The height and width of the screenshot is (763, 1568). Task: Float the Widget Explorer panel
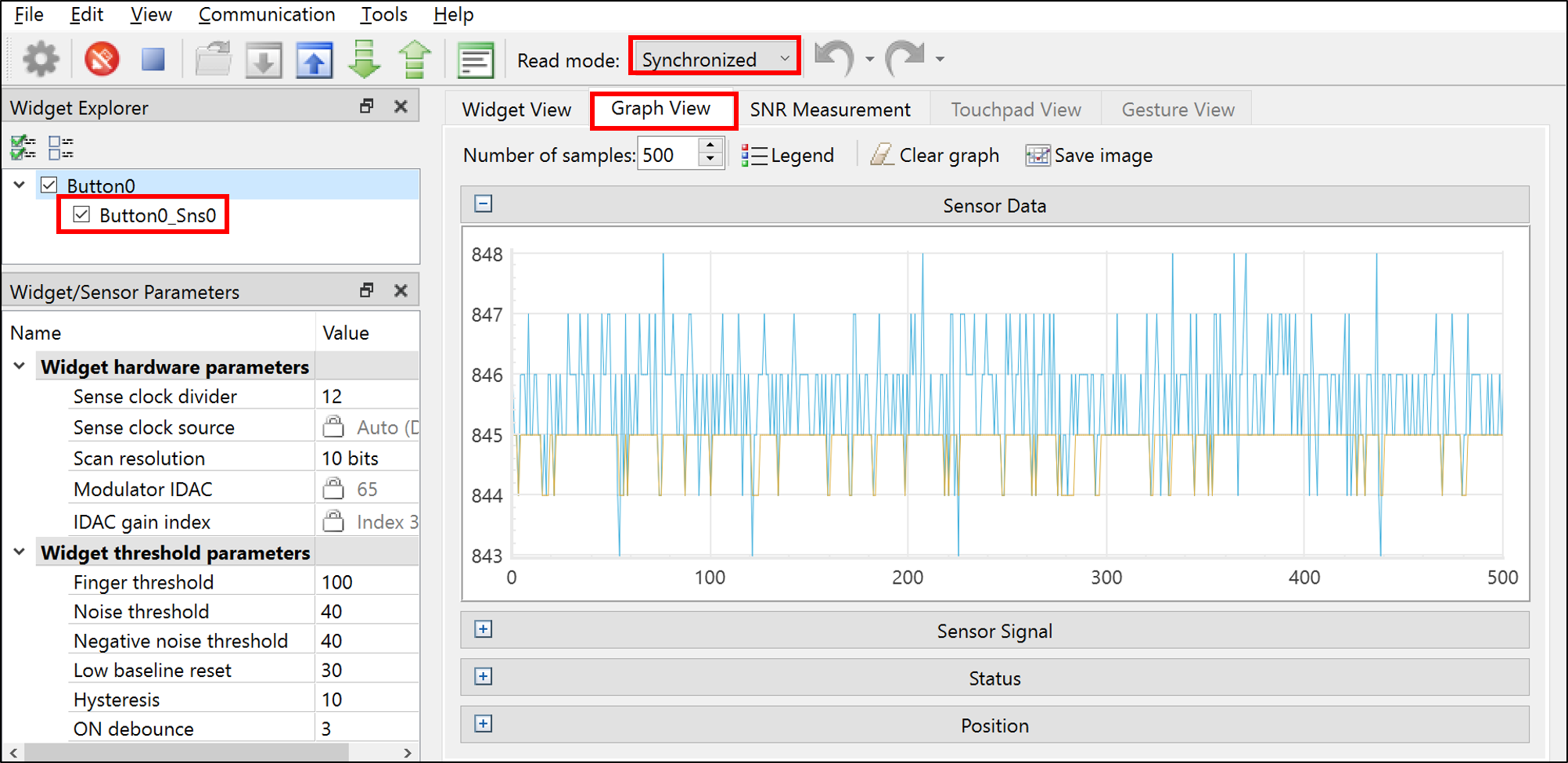point(366,106)
